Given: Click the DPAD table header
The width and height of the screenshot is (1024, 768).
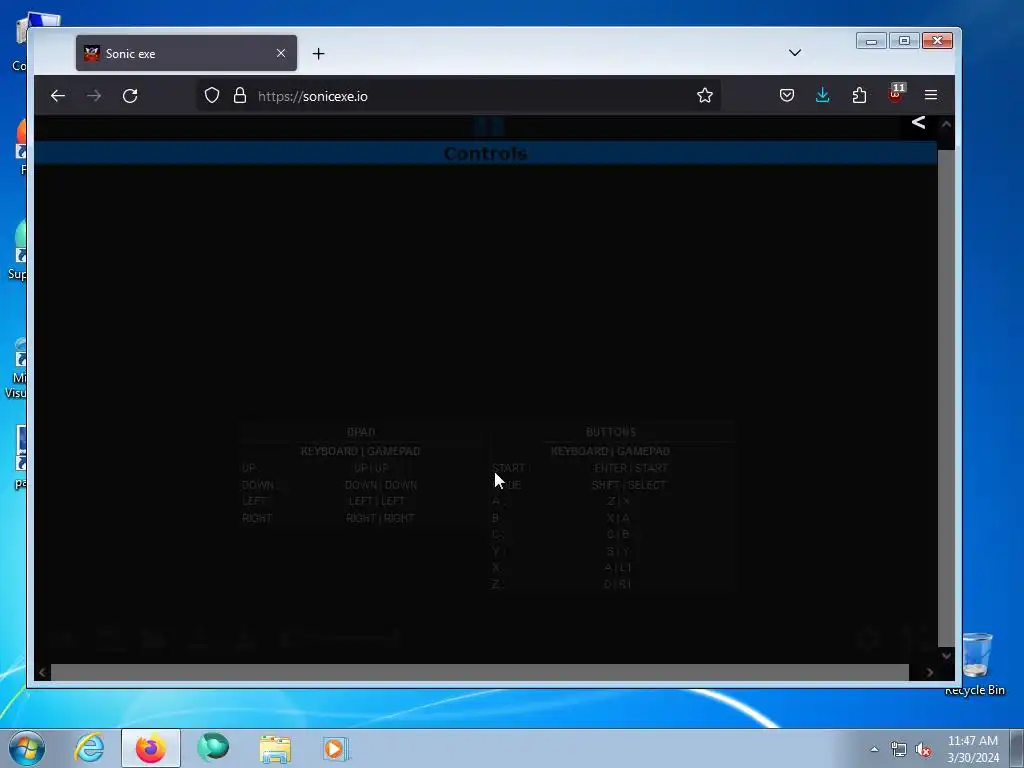Looking at the screenshot, I should [x=361, y=432].
